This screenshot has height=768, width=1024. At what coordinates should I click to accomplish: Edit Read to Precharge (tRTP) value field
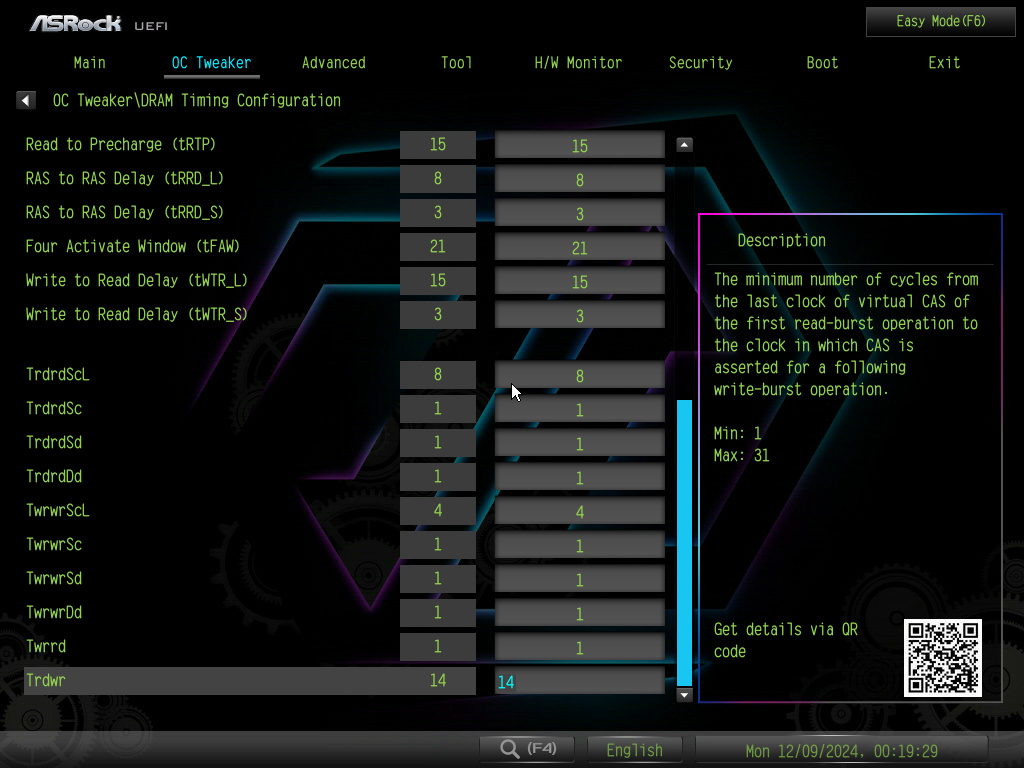click(x=579, y=145)
